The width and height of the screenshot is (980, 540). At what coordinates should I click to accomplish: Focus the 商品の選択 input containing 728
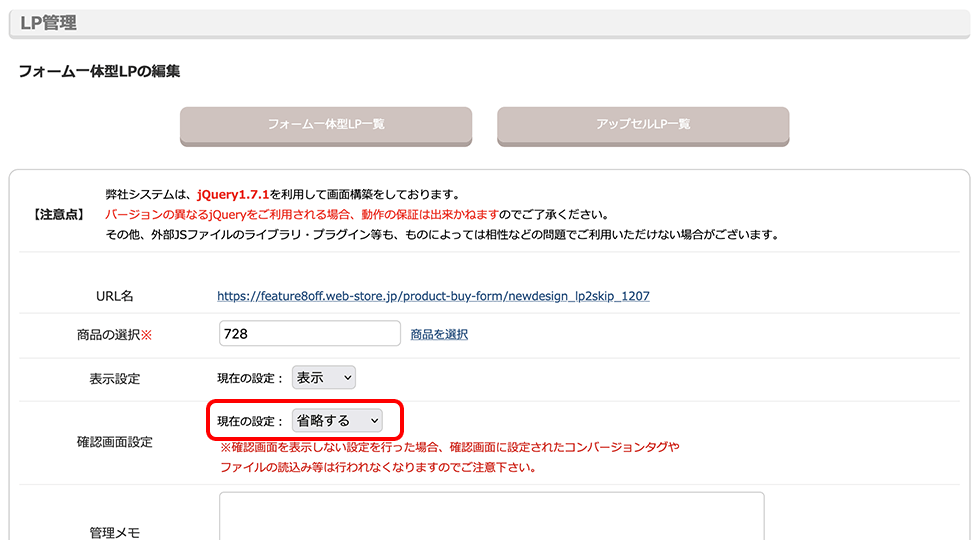point(309,333)
